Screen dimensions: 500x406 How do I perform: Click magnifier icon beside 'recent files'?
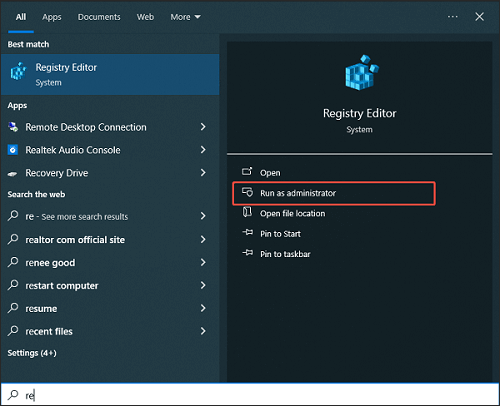[x=13, y=331]
